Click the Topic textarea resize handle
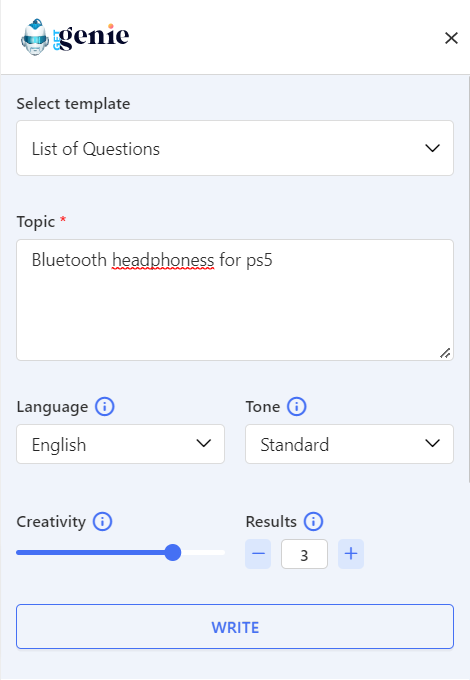Image resolution: width=470 pixels, height=680 pixels. 445,353
